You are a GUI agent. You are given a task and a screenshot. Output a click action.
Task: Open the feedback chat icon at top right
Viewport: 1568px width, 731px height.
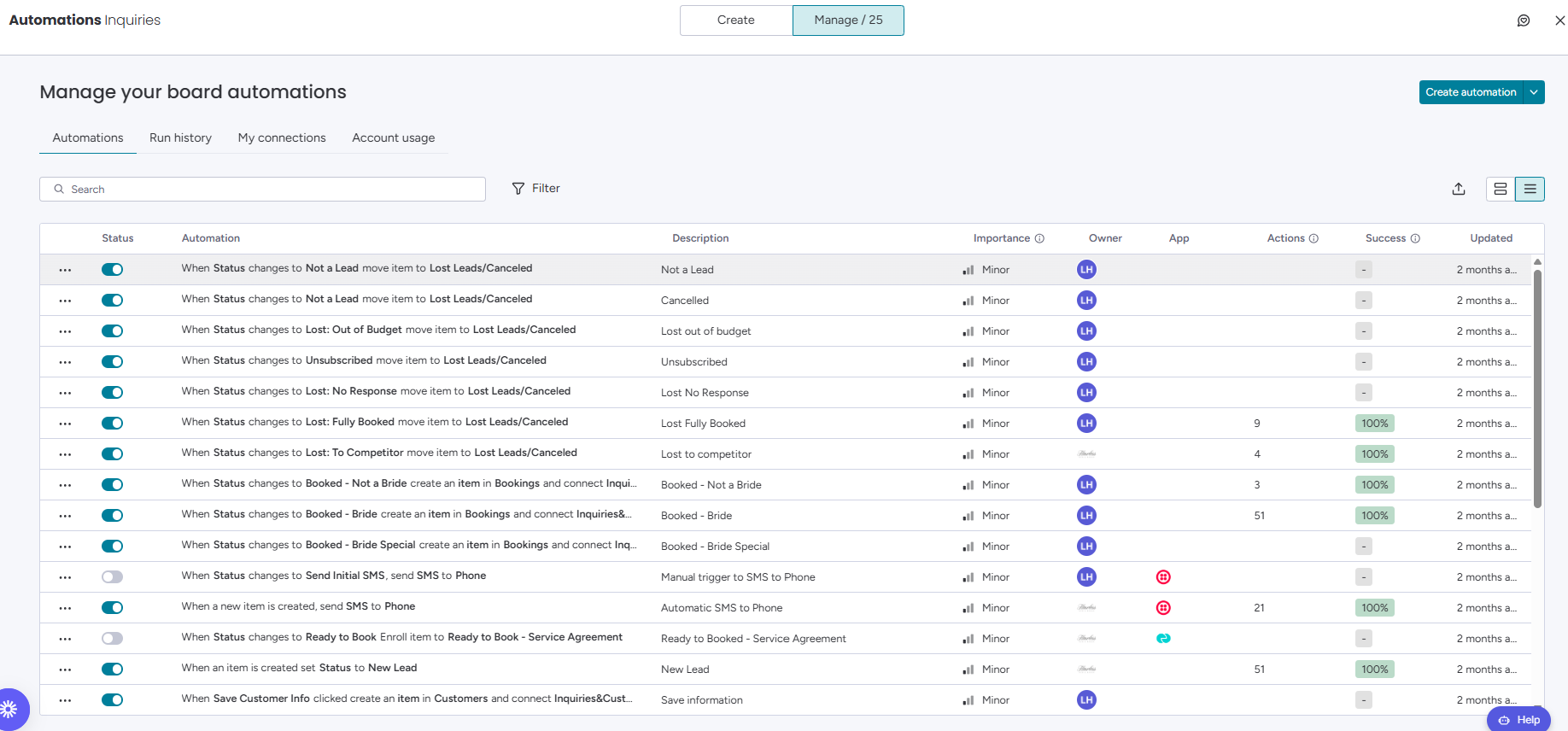pos(1524,20)
